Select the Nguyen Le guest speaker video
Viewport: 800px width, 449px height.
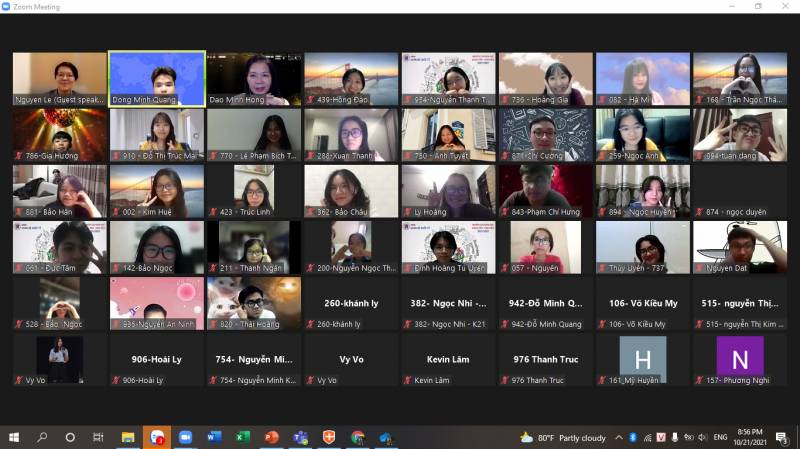point(60,78)
